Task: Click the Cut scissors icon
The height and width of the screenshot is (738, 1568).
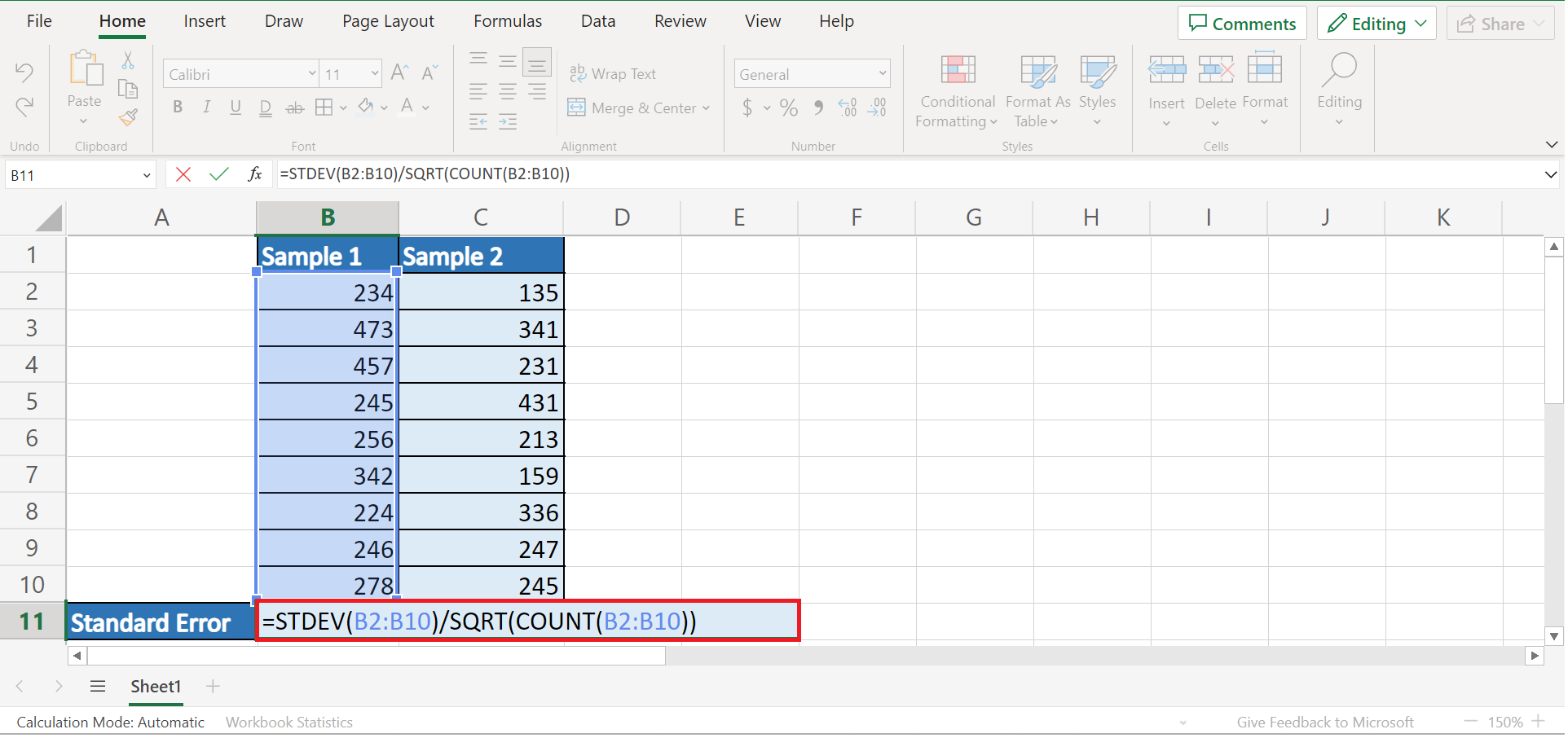Action: click(x=128, y=61)
